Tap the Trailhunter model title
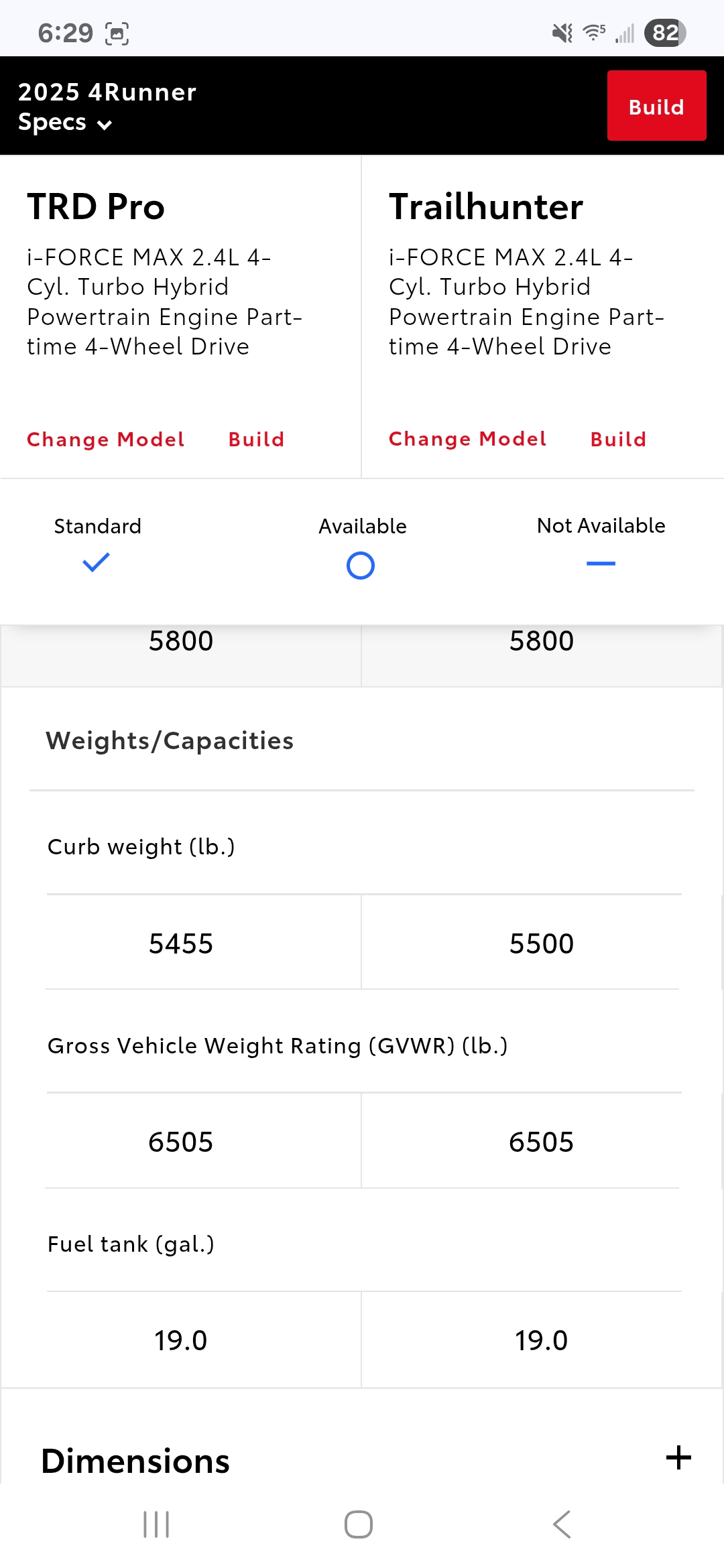724x1568 pixels. click(486, 206)
